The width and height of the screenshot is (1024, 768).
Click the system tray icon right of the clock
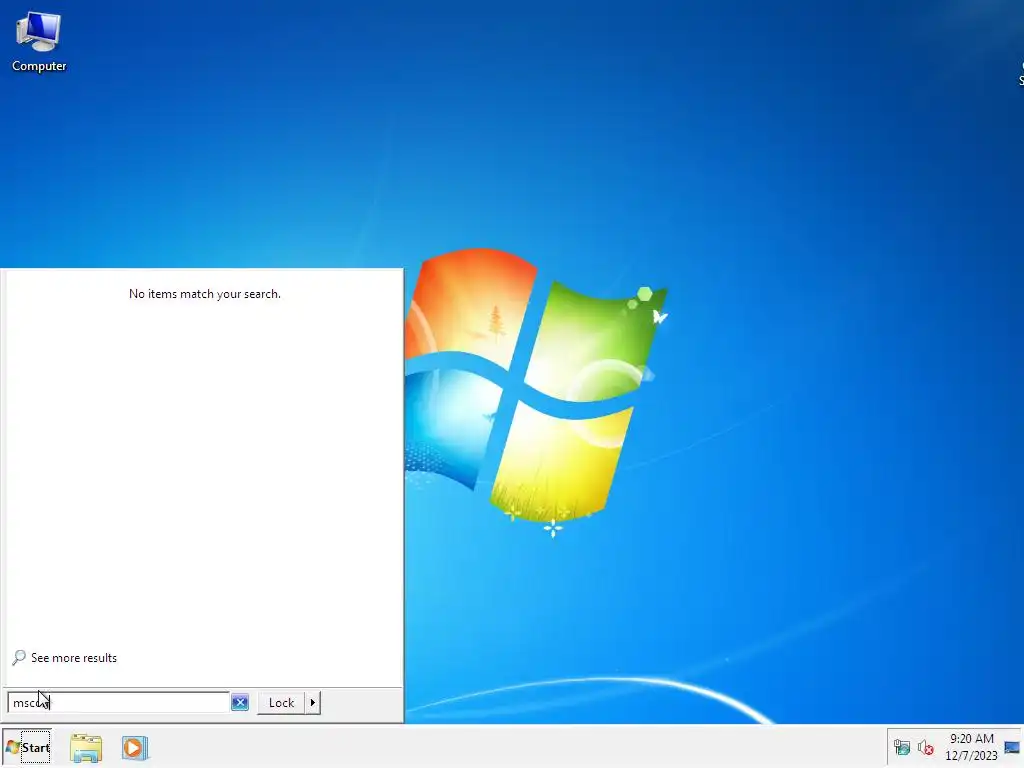tap(1012, 747)
